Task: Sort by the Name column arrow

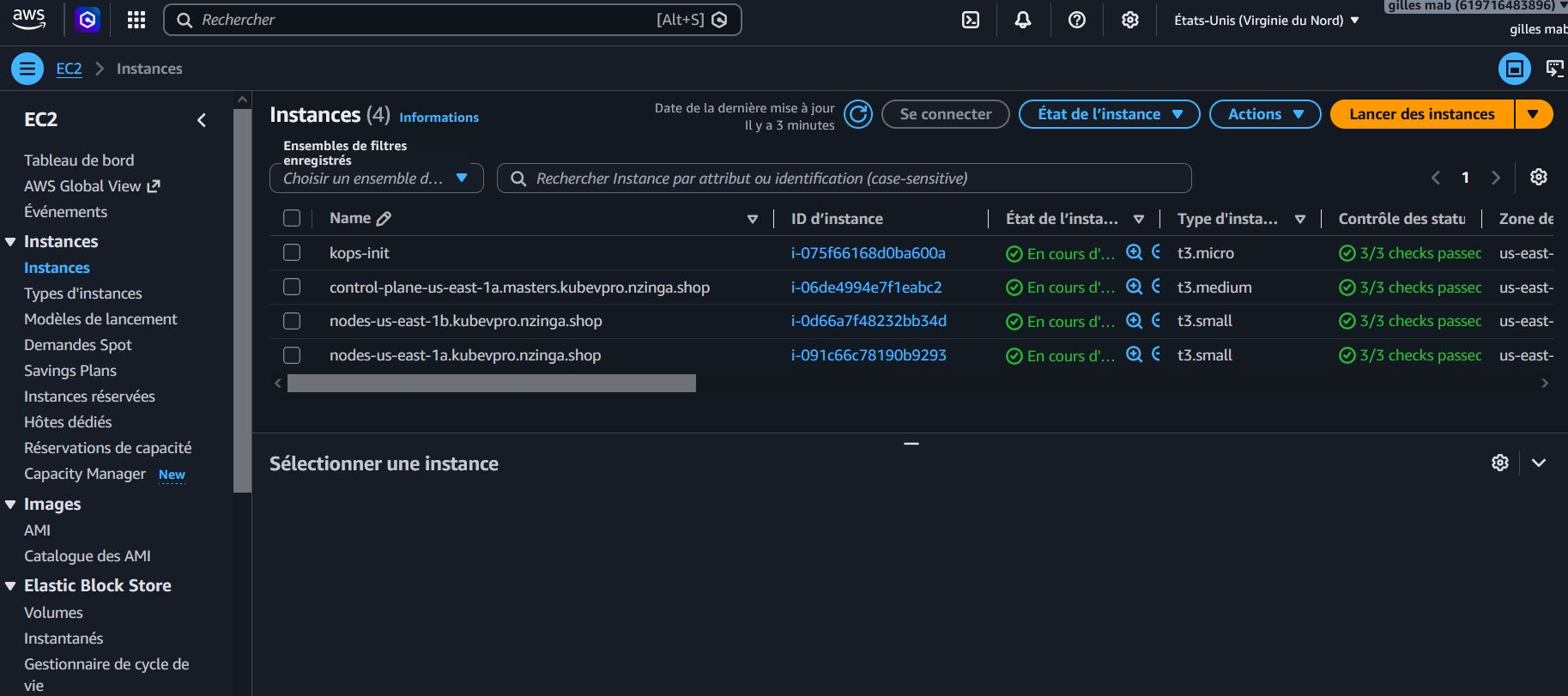Action: tap(753, 219)
